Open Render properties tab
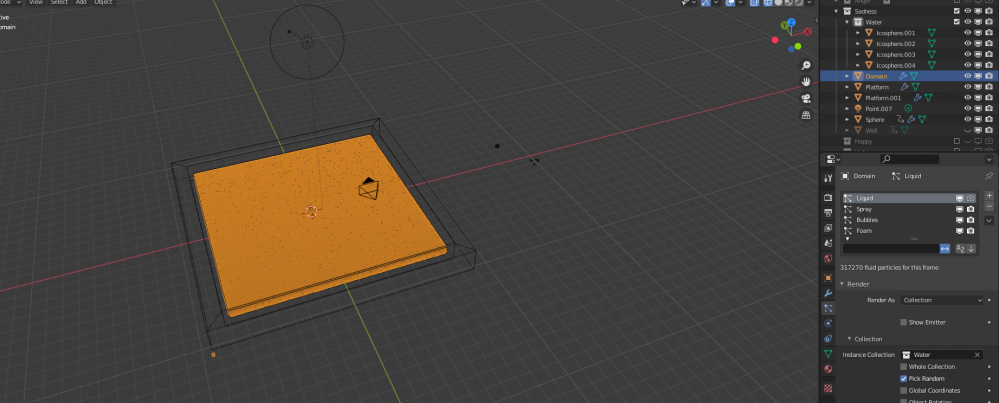Image resolution: width=999 pixels, height=403 pixels. (828, 198)
